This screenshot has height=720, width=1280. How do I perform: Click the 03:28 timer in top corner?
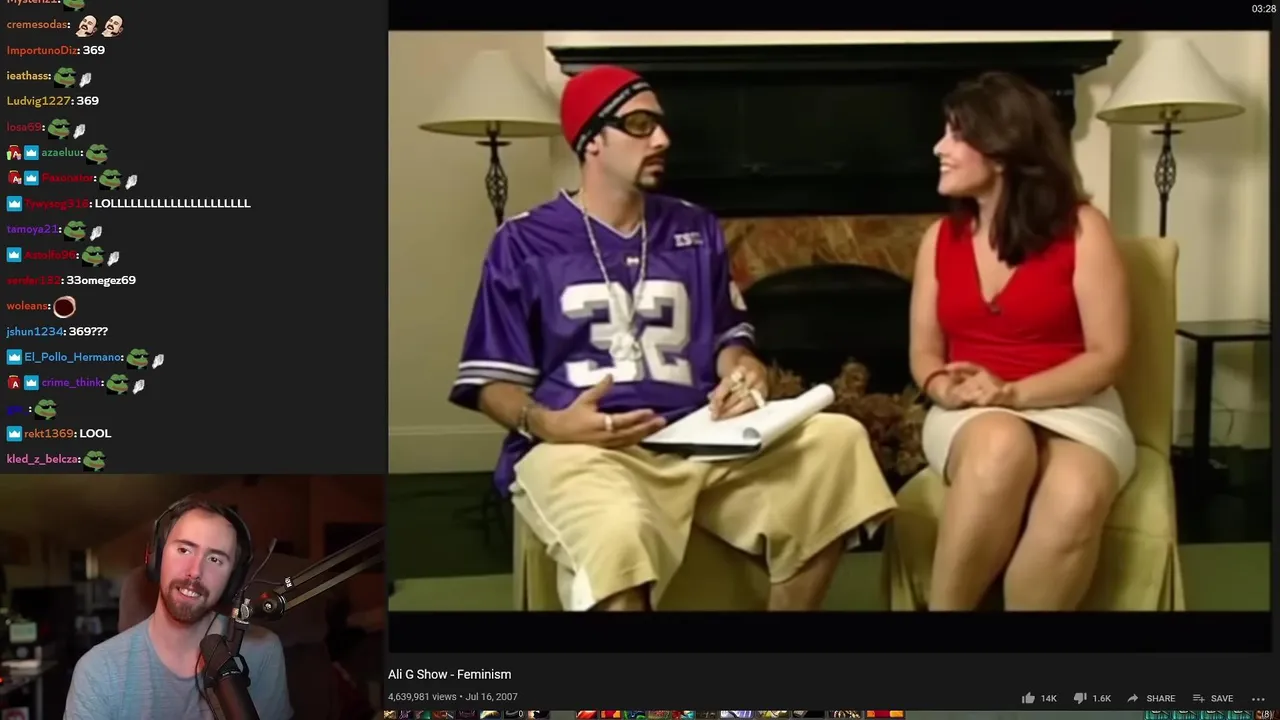[1264, 9]
